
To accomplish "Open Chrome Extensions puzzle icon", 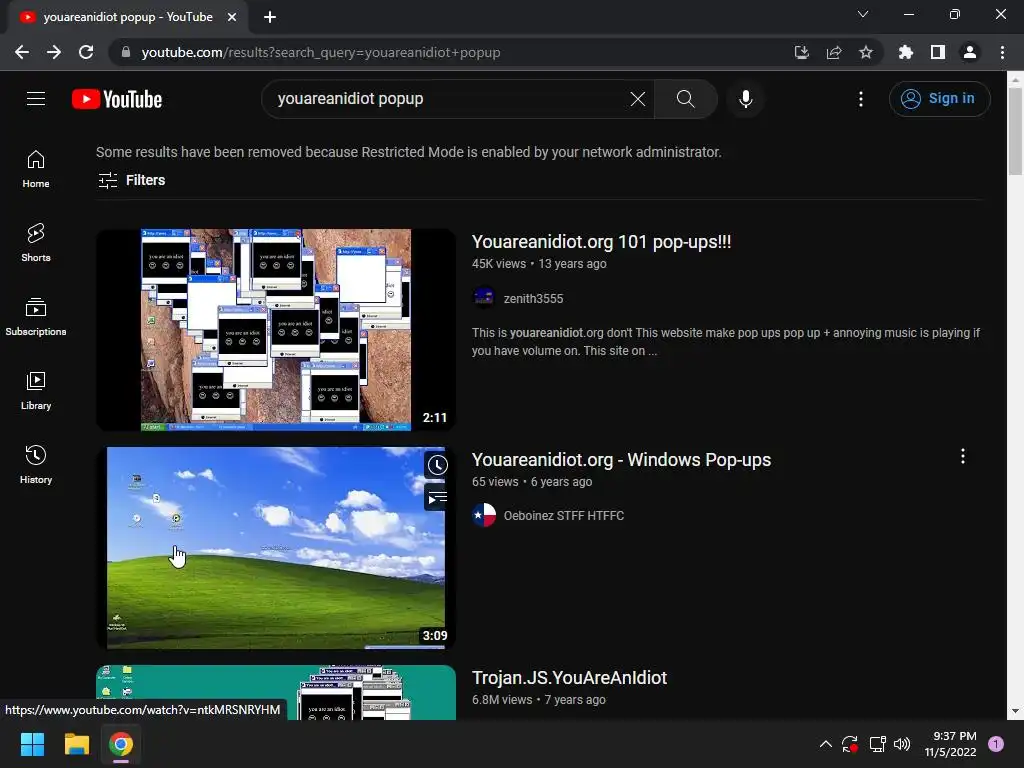I will click(x=905, y=52).
